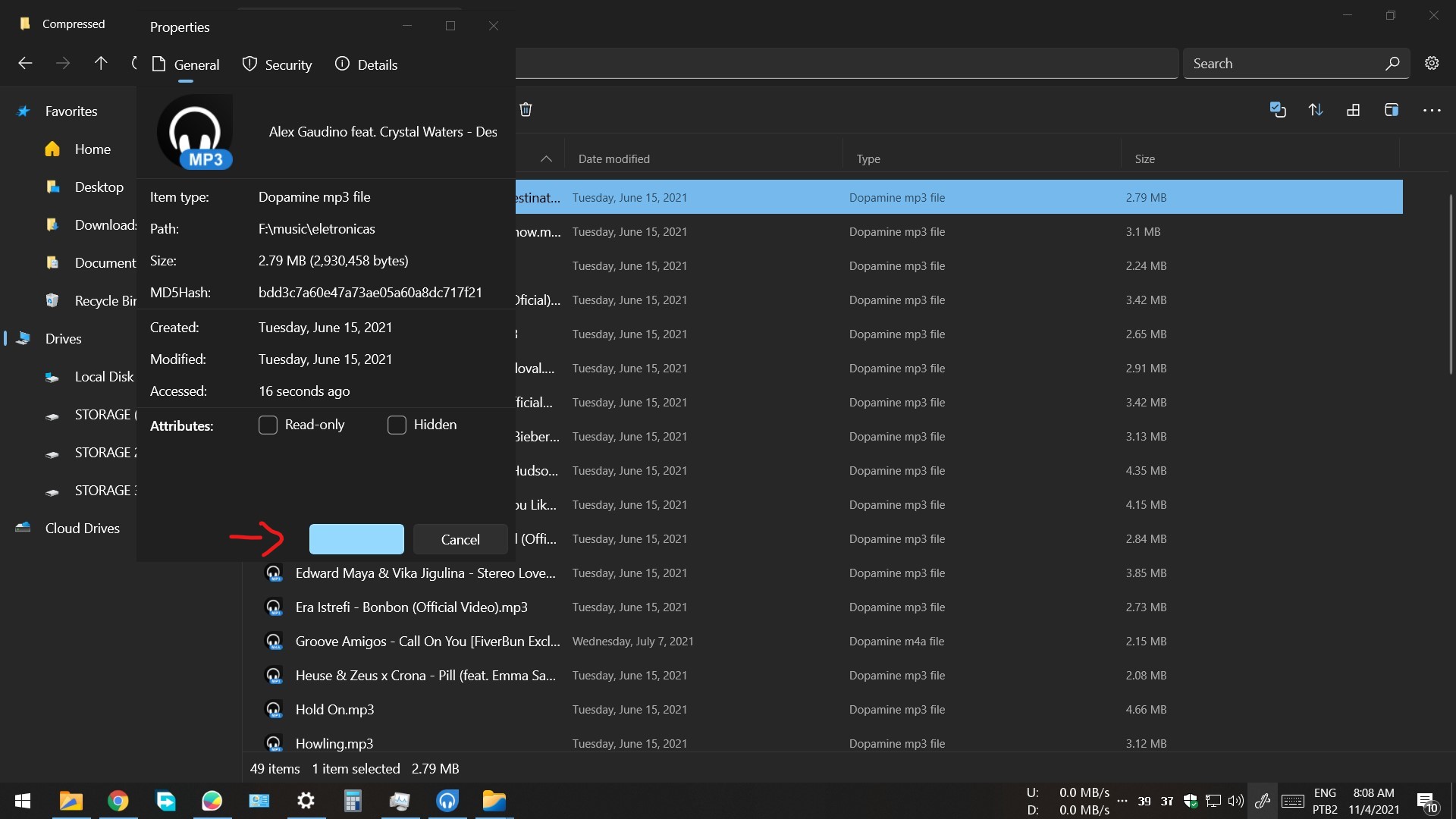Click the search magnifier icon
This screenshot has height=819, width=1456.
[x=1392, y=64]
